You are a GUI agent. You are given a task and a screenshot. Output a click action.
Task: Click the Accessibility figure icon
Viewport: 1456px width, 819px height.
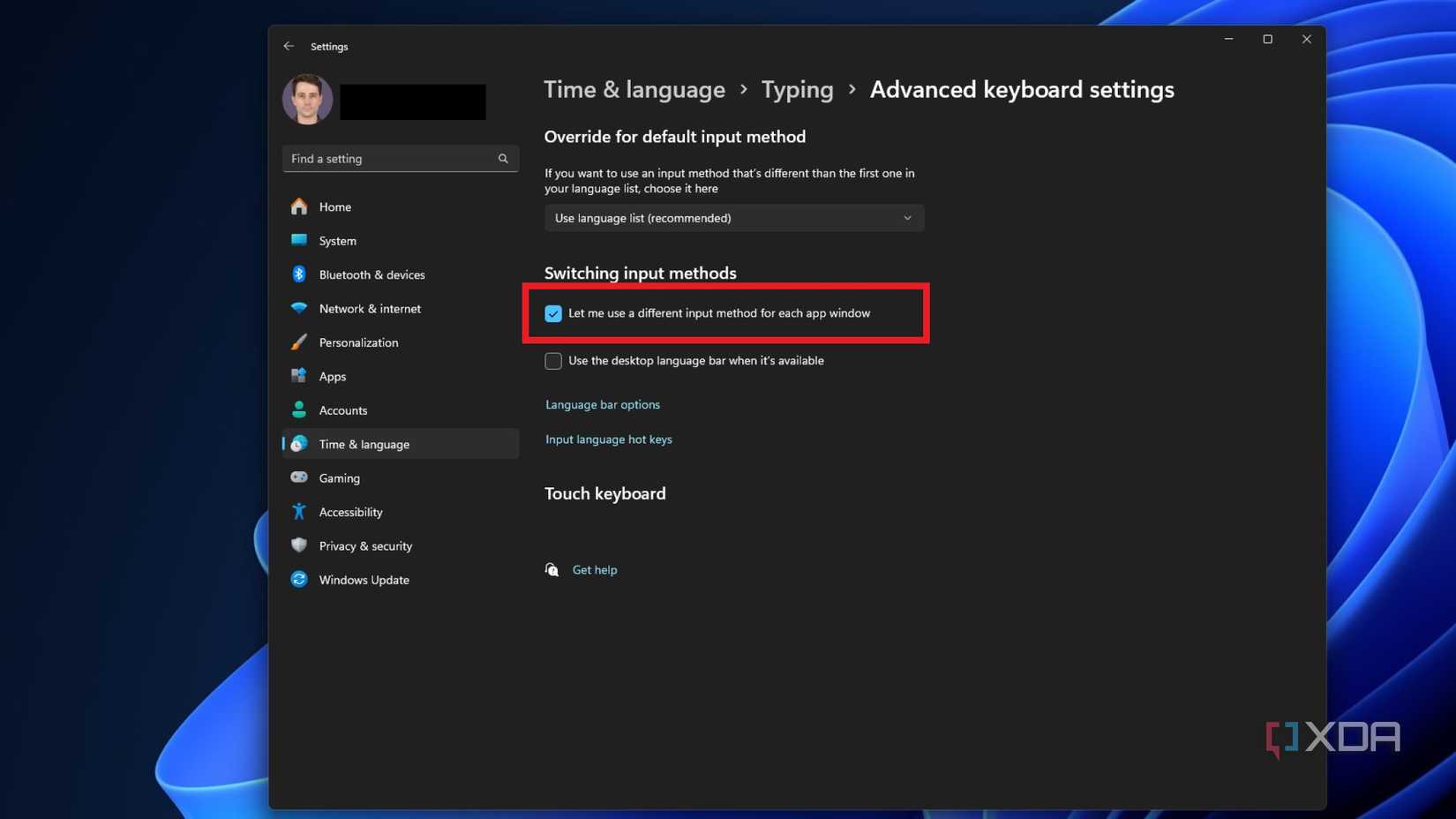[299, 512]
